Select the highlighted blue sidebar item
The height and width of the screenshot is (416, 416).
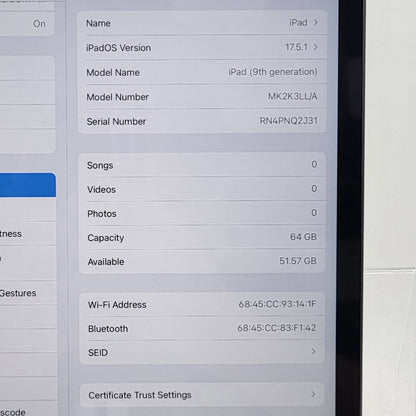pyautogui.click(x=28, y=185)
